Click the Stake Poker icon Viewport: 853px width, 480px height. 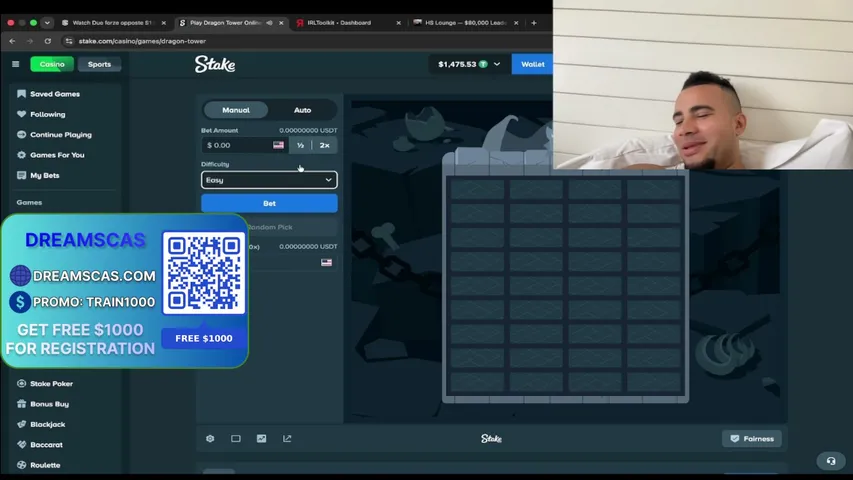[x=21, y=384]
